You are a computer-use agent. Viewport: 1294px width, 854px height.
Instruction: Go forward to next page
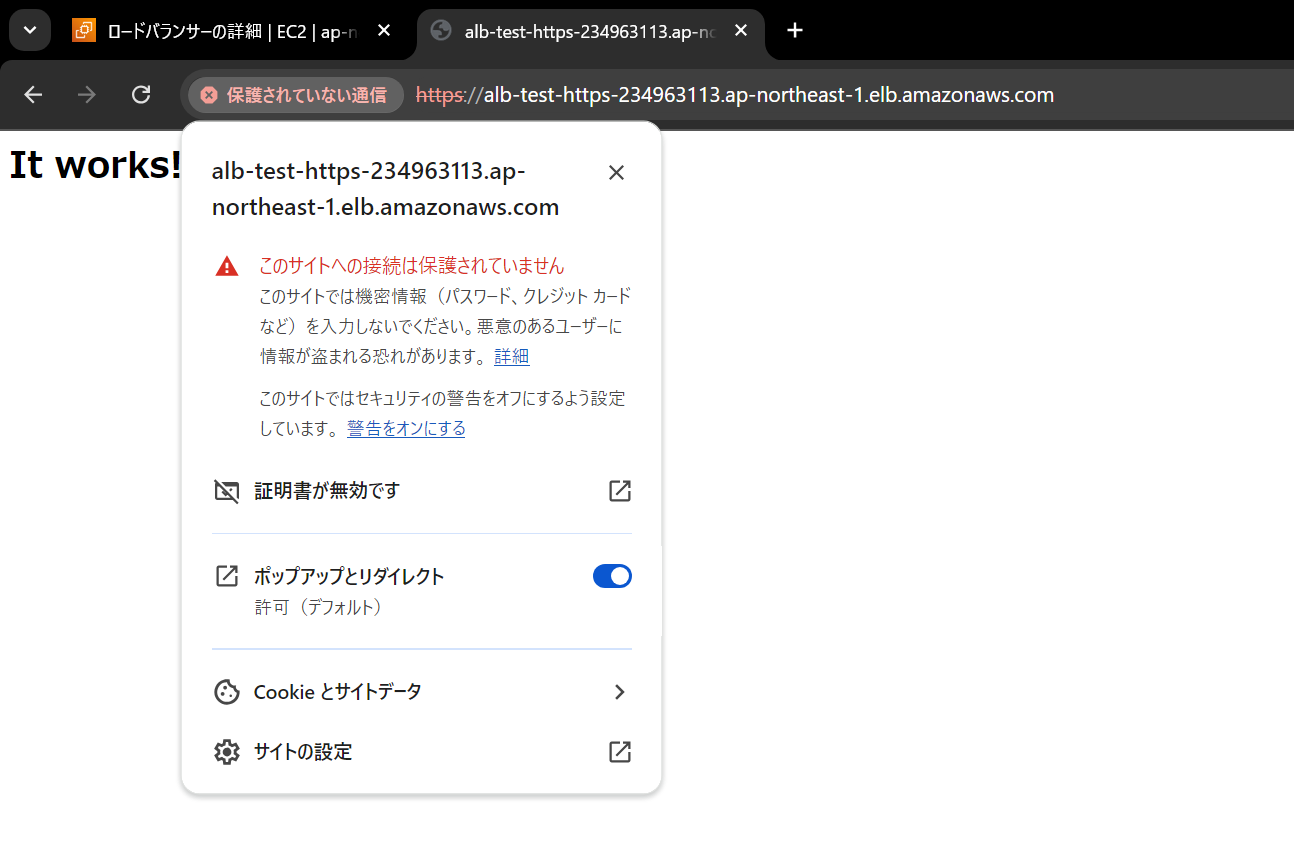click(87, 95)
